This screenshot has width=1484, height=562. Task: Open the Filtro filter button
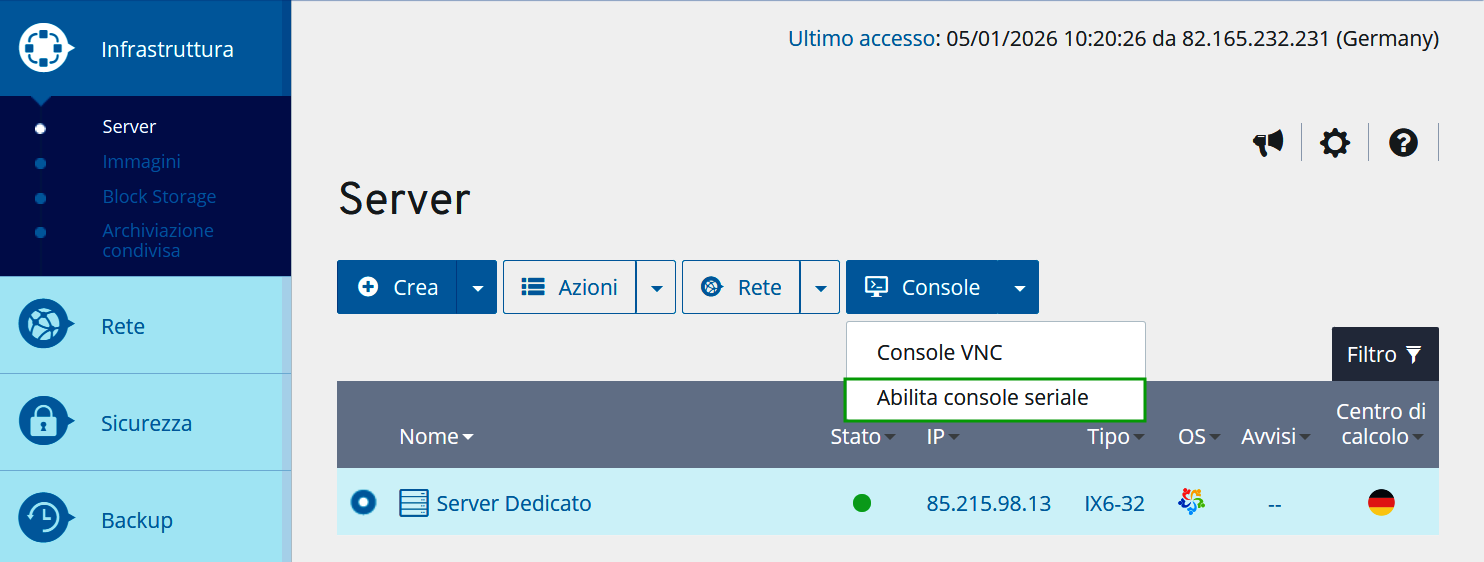pyautogui.click(x=1384, y=354)
